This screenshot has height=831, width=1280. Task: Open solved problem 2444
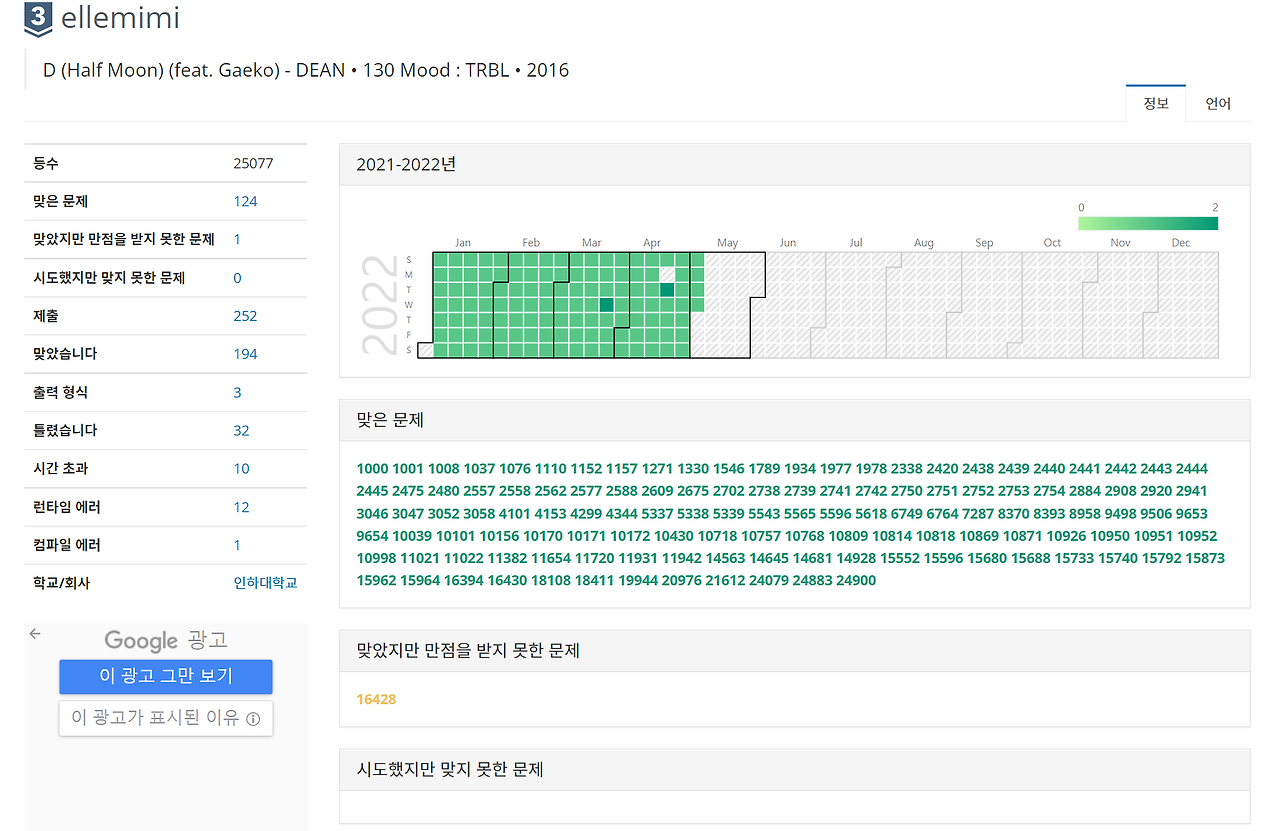(1192, 468)
